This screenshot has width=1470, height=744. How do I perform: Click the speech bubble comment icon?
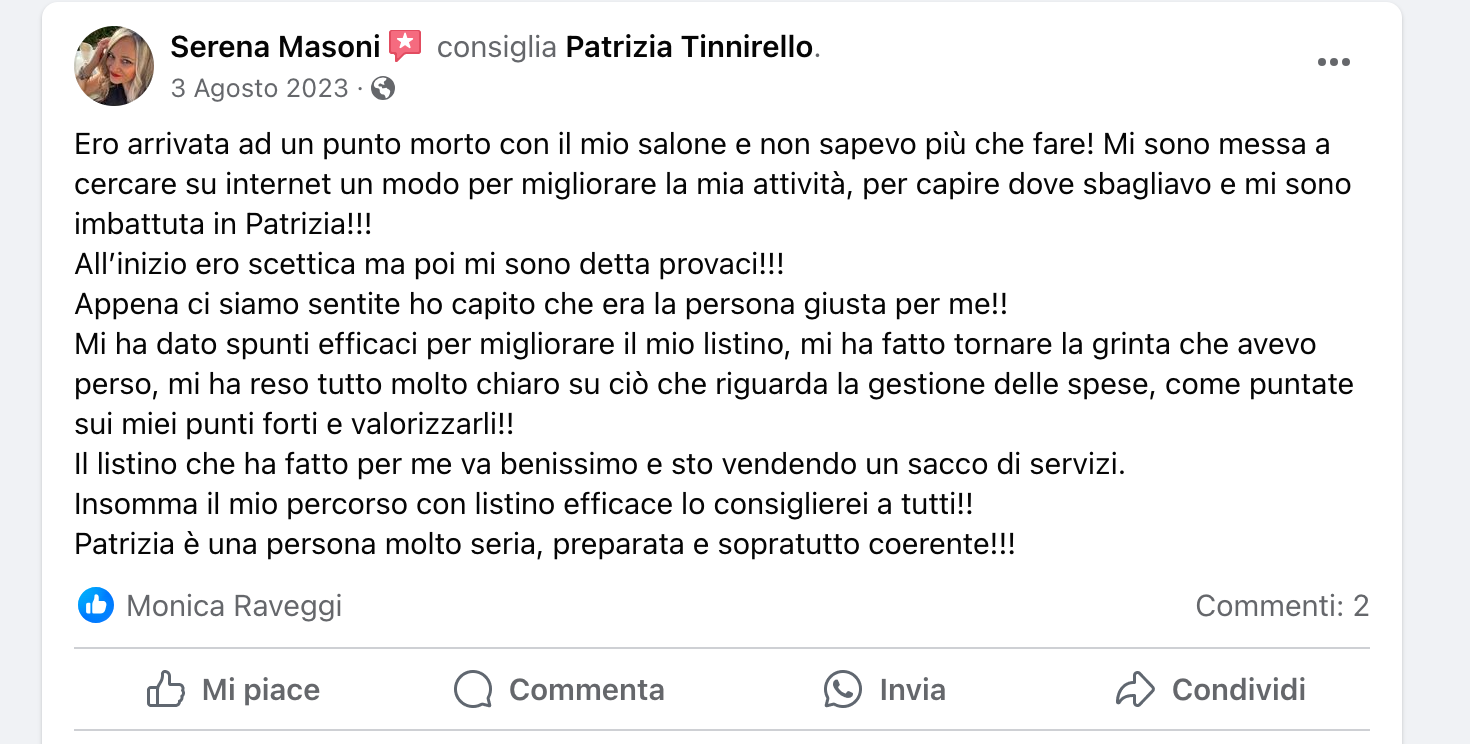click(x=473, y=689)
